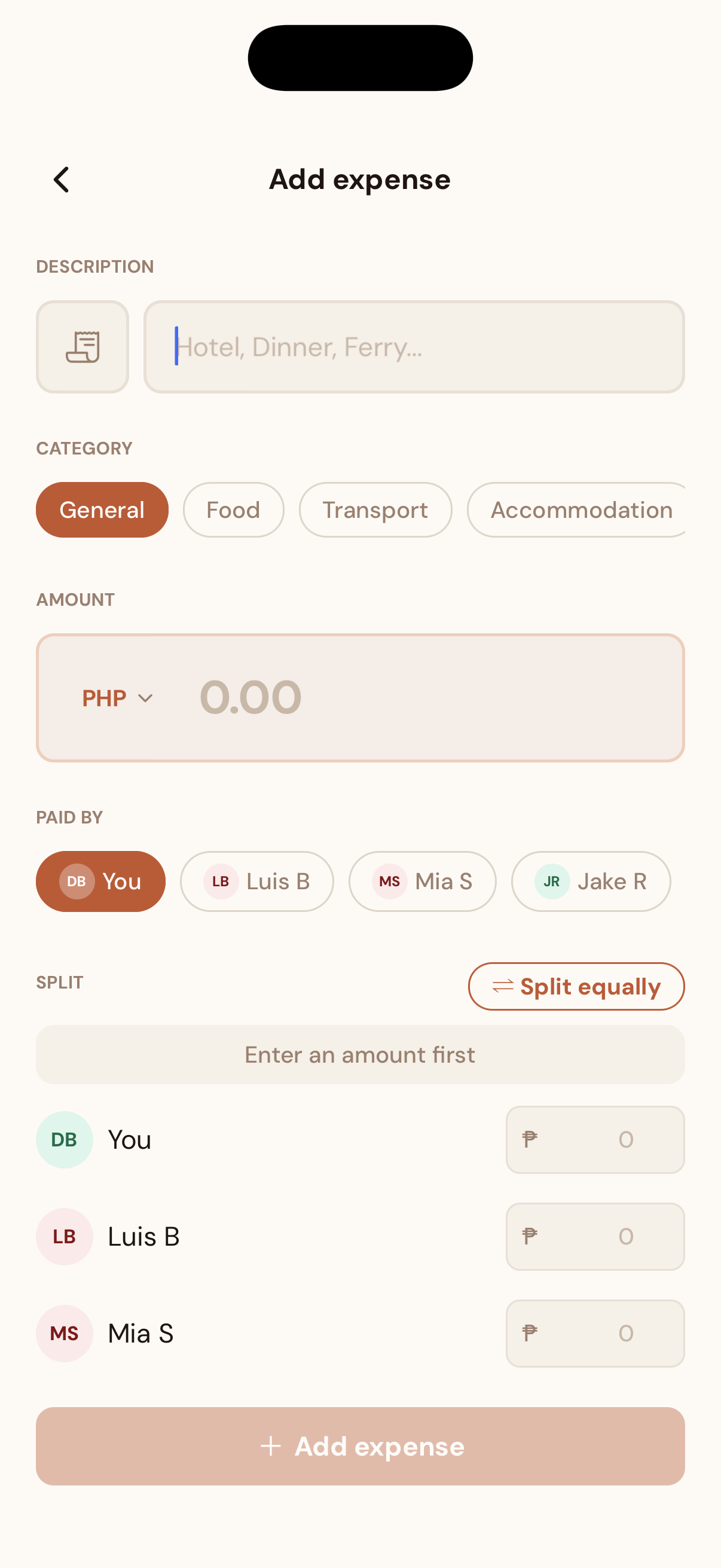Click the LB avatar in split list
Image resolution: width=721 pixels, height=1568 pixels.
[65, 1236]
